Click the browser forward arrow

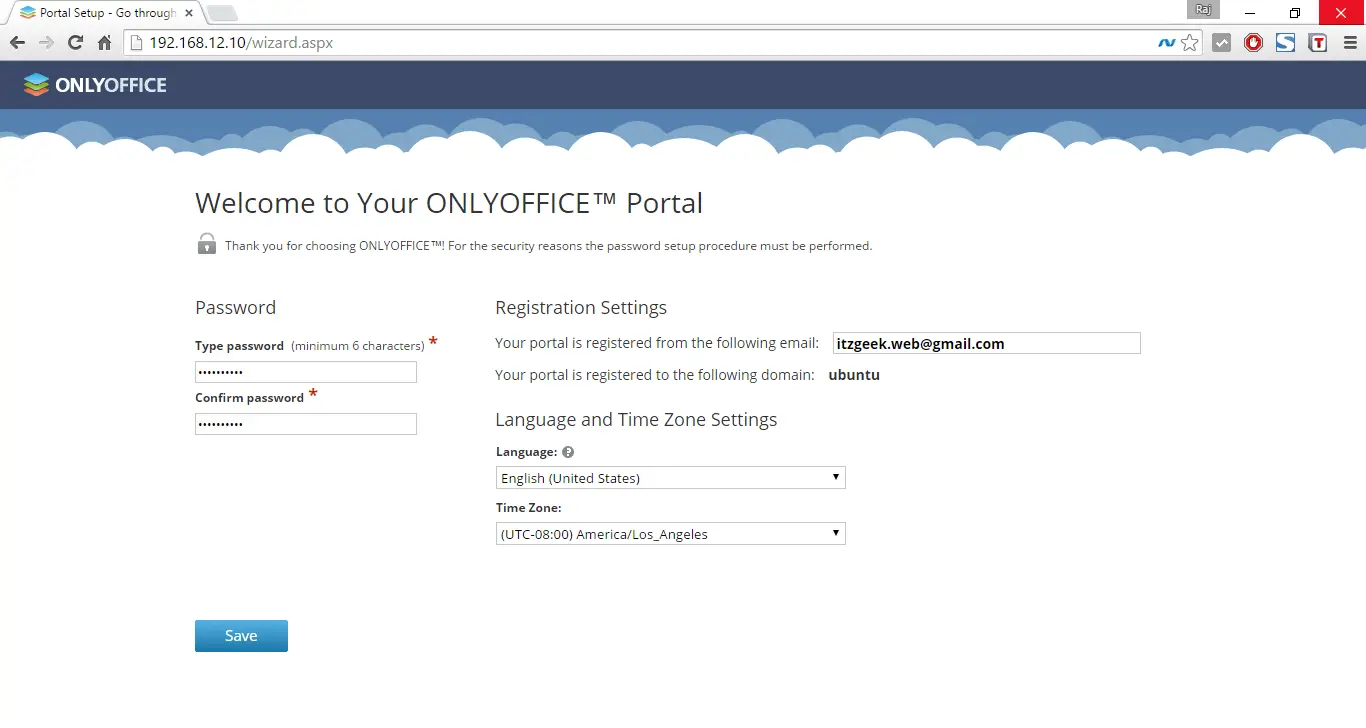click(46, 43)
